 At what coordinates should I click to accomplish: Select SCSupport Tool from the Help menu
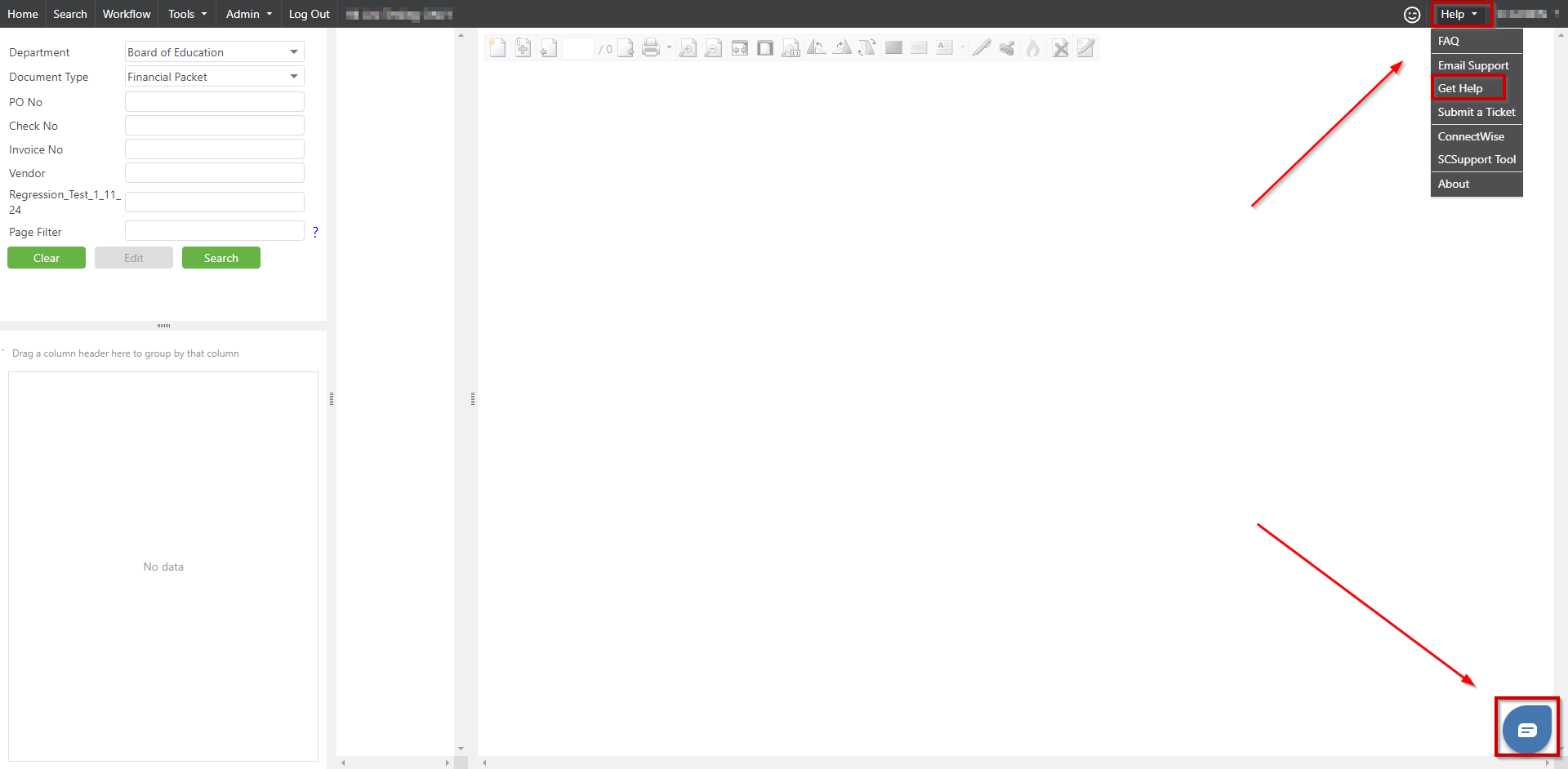point(1477,159)
